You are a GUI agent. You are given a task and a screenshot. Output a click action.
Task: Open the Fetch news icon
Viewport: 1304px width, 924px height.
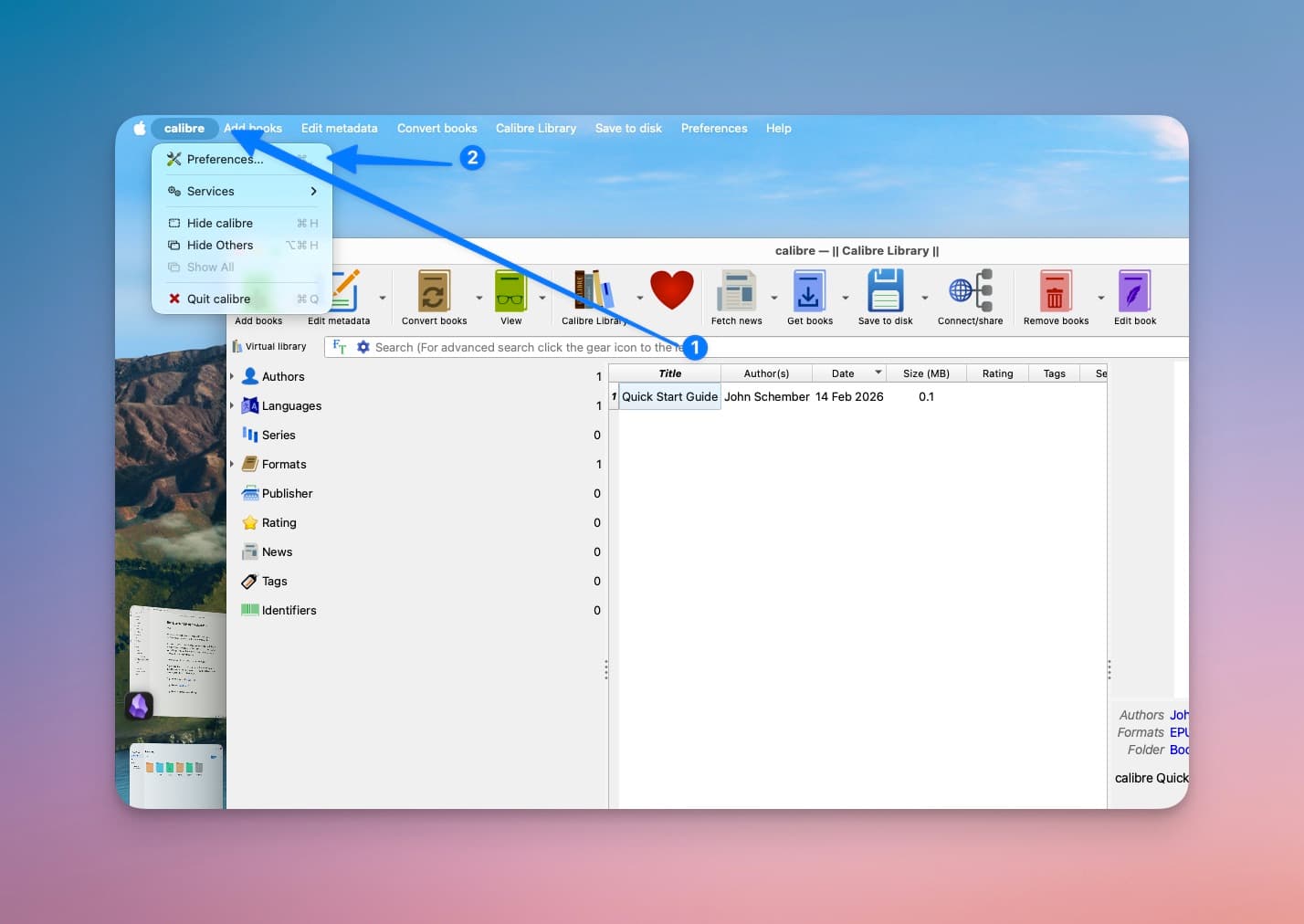(x=736, y=292)
